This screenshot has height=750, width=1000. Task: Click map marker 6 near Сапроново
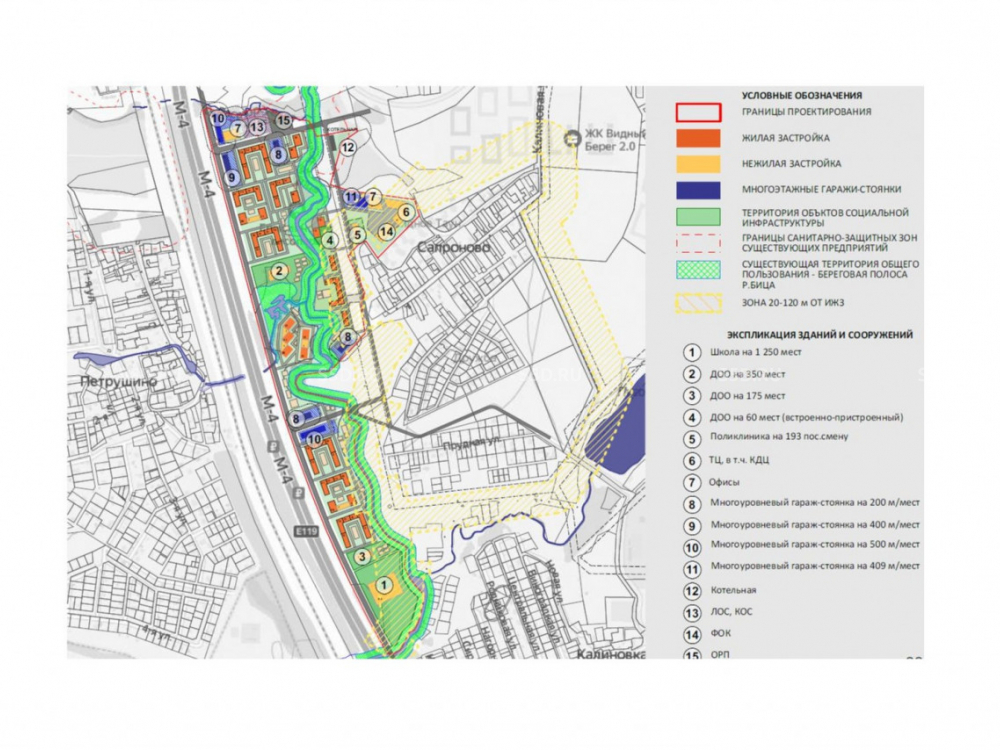point(406,212)
